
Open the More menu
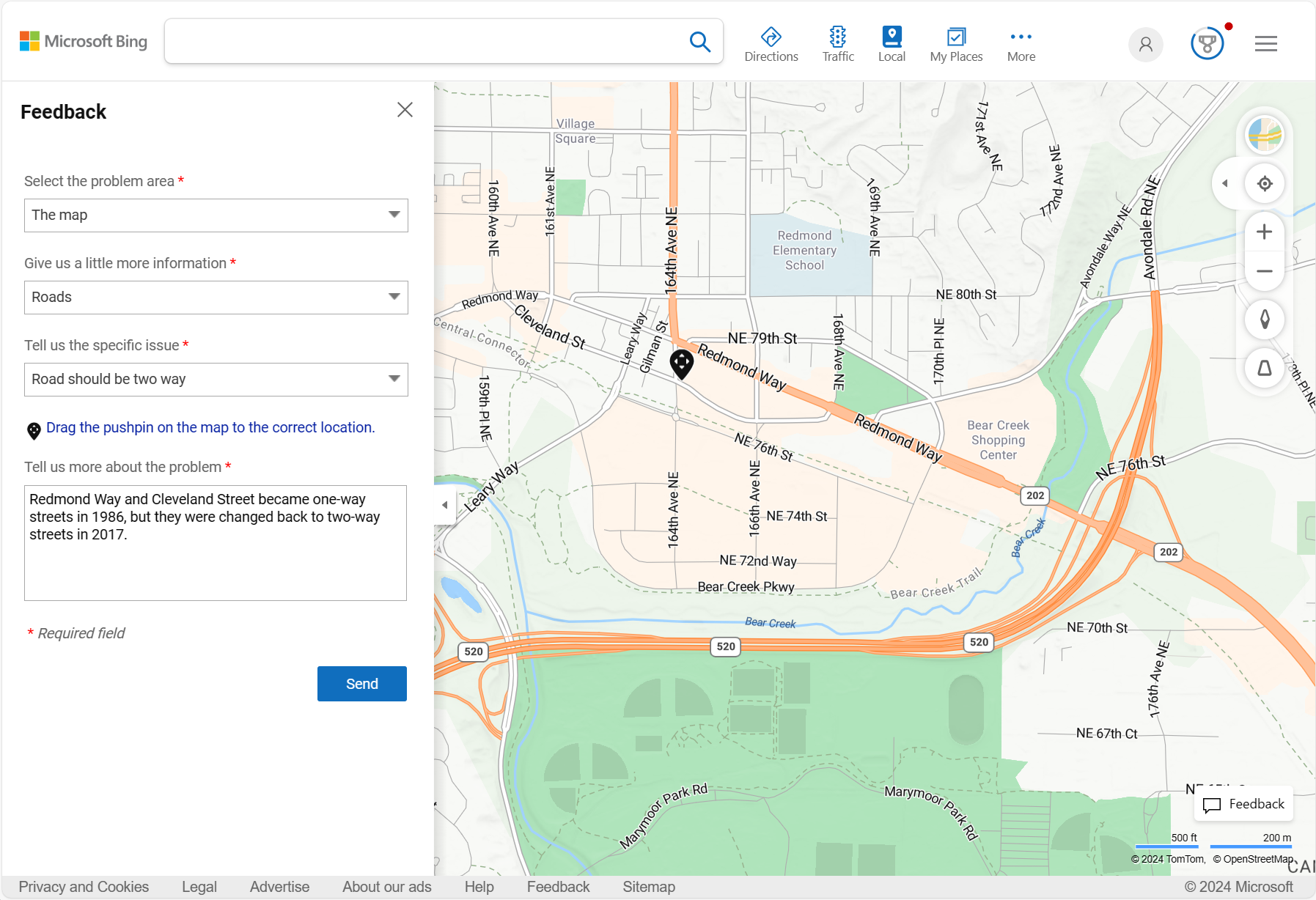[x=1021, y=44]
